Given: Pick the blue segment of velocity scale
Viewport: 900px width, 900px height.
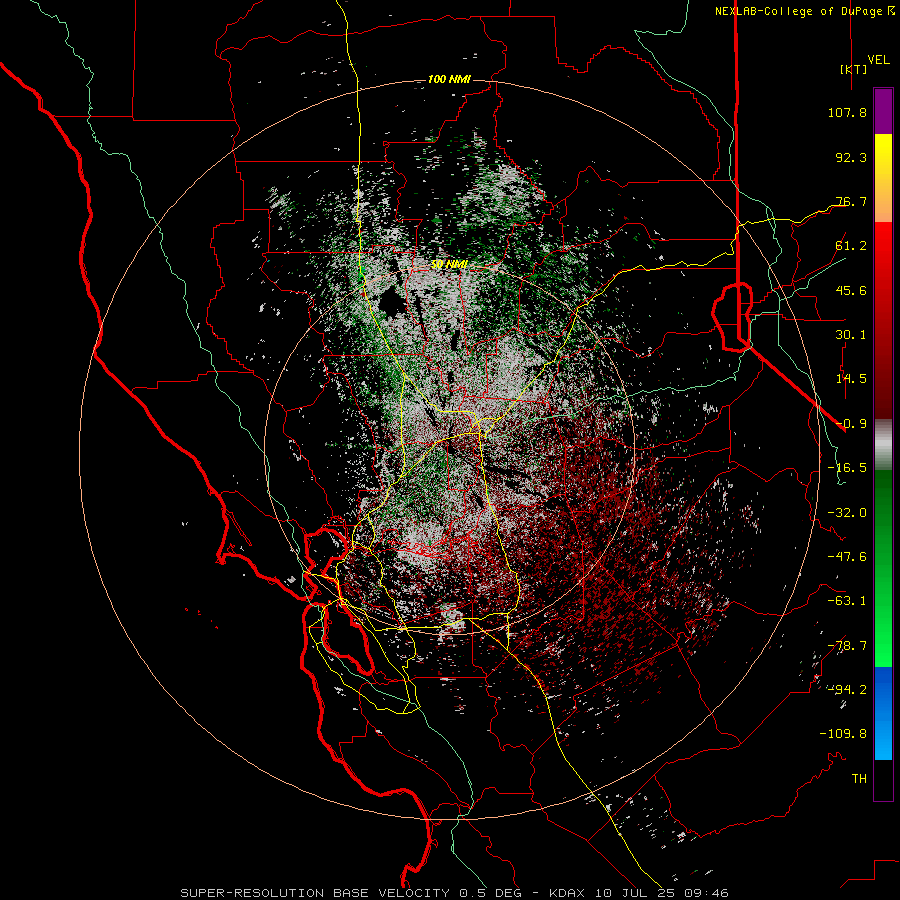Looking at the screenshot, I should click(883, 713).
